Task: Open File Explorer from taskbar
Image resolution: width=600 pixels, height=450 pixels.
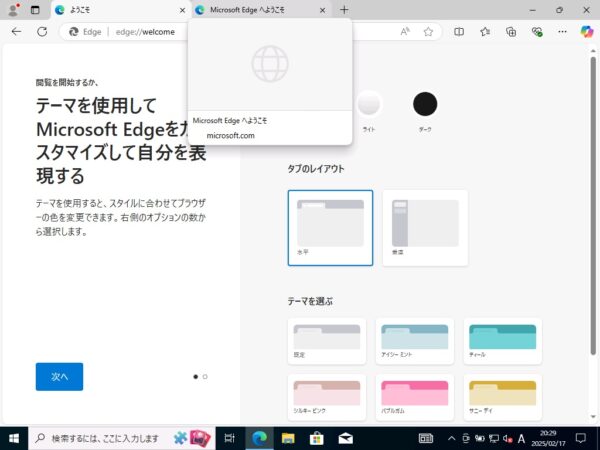Action: click(x=288, y=438)
